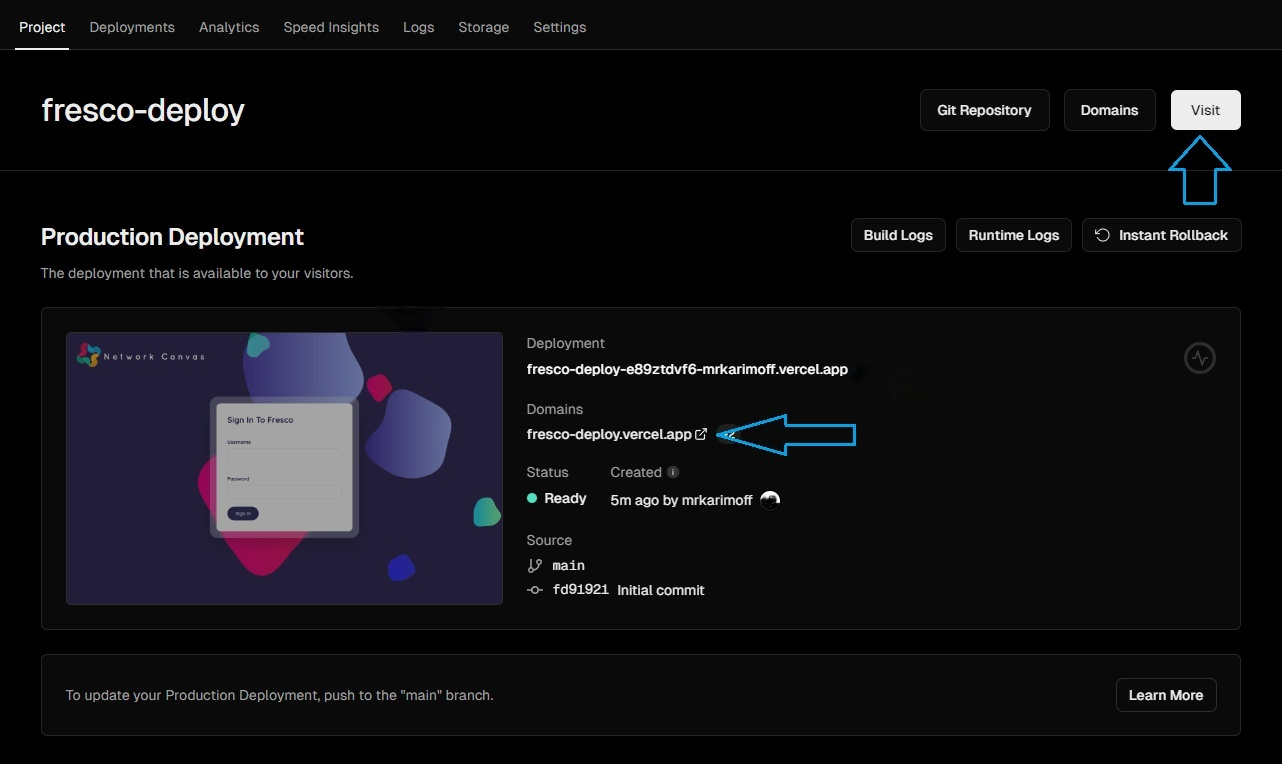Screen dimensions: 1282x764
Task: Open the Analytics tab
Action: click(229, 27)
